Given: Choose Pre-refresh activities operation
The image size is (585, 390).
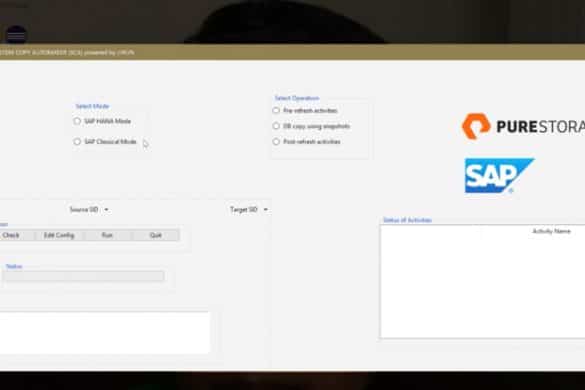Looking at the screenshot, I should (276, 110).
